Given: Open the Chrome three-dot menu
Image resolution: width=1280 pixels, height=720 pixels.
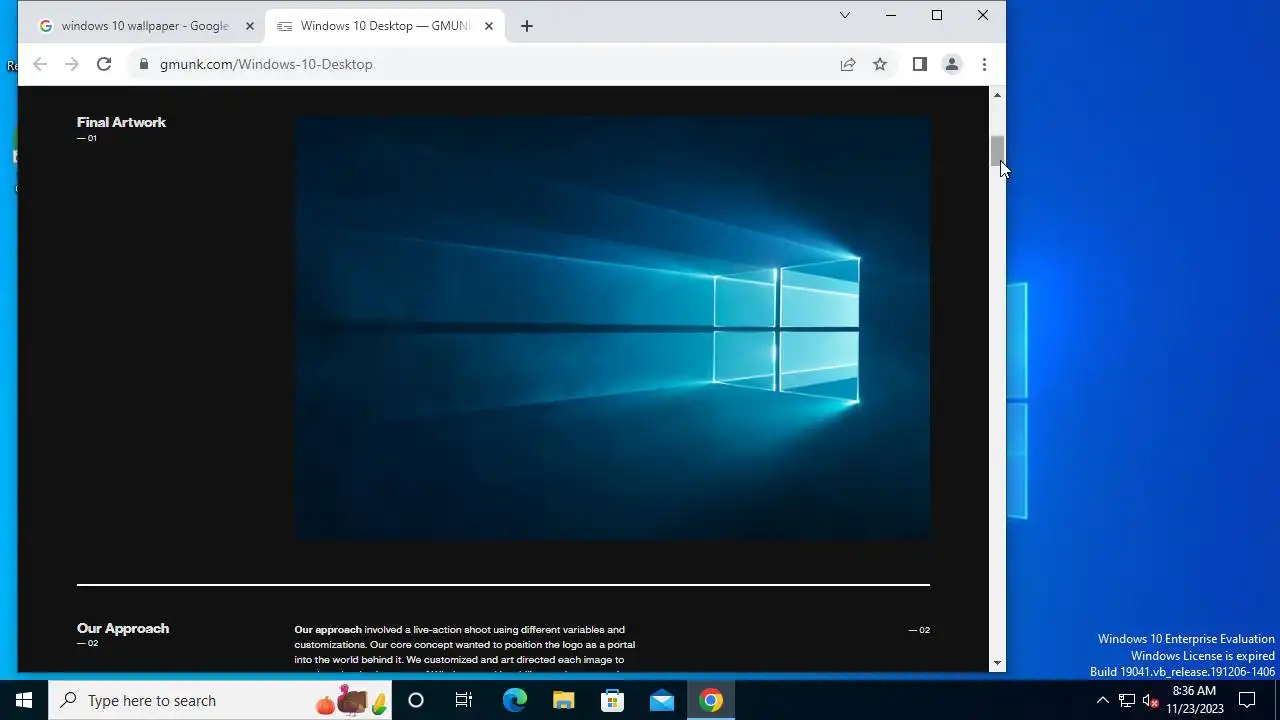Looking at the screenshot, I should [x=984, y=64].
